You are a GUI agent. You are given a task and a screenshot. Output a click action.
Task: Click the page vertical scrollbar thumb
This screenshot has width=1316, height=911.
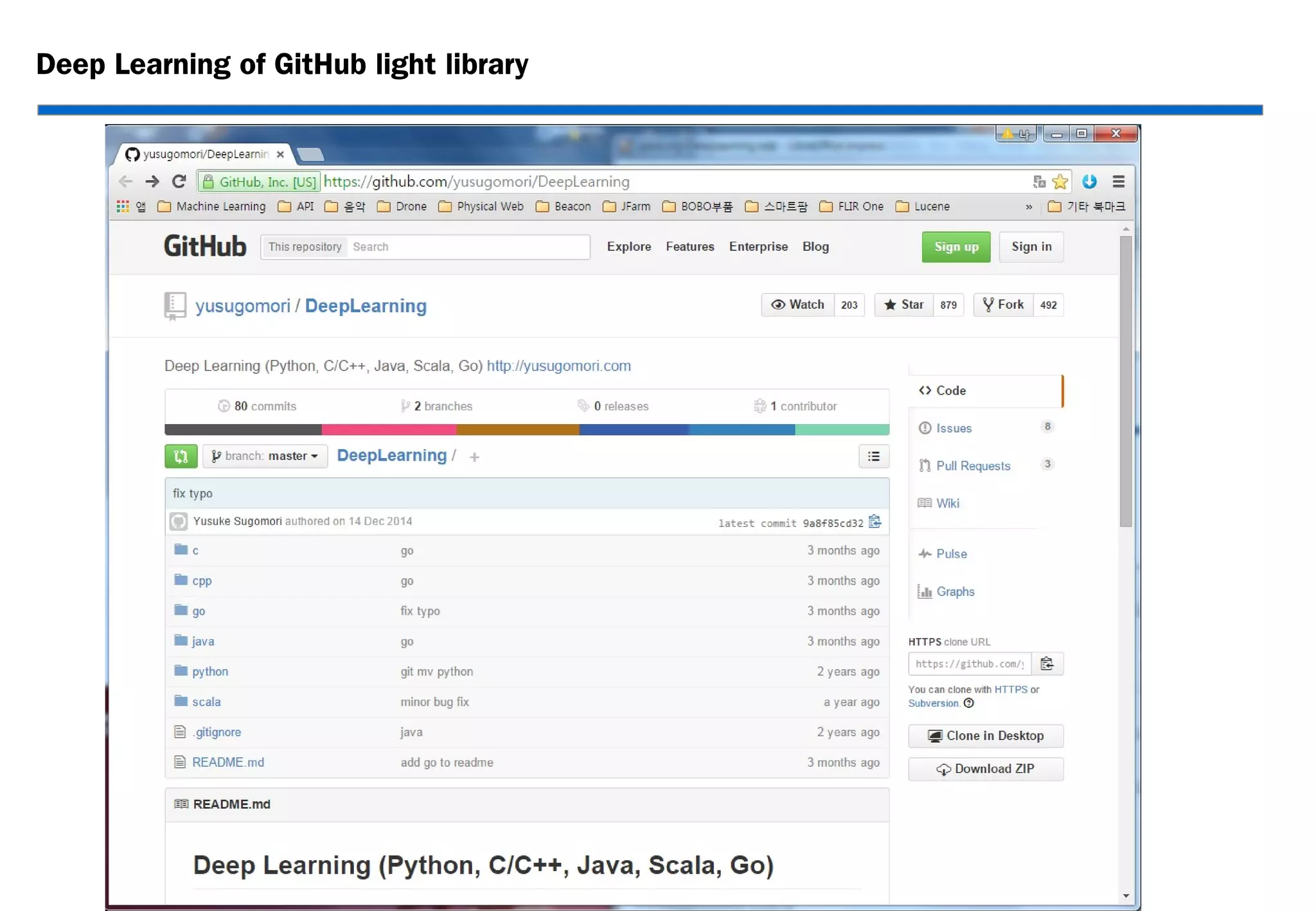1126,382
